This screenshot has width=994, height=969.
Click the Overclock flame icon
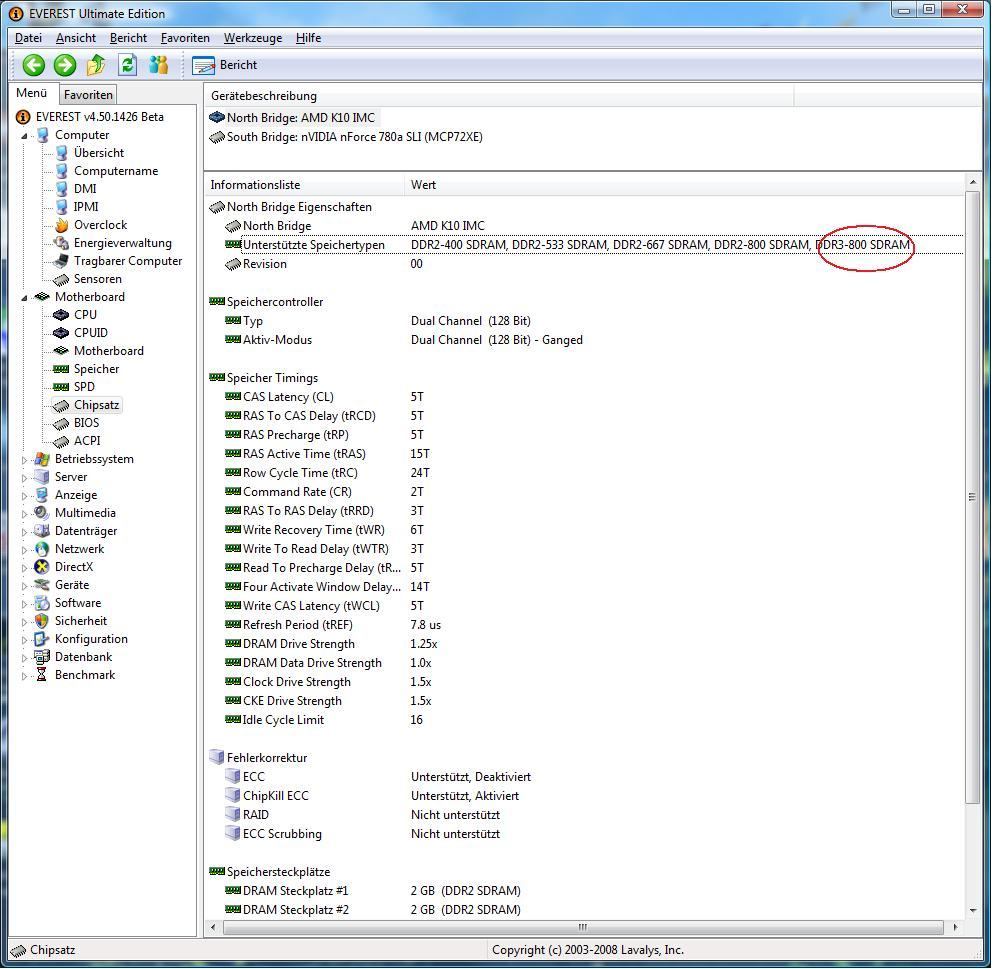tap(61, 225)
